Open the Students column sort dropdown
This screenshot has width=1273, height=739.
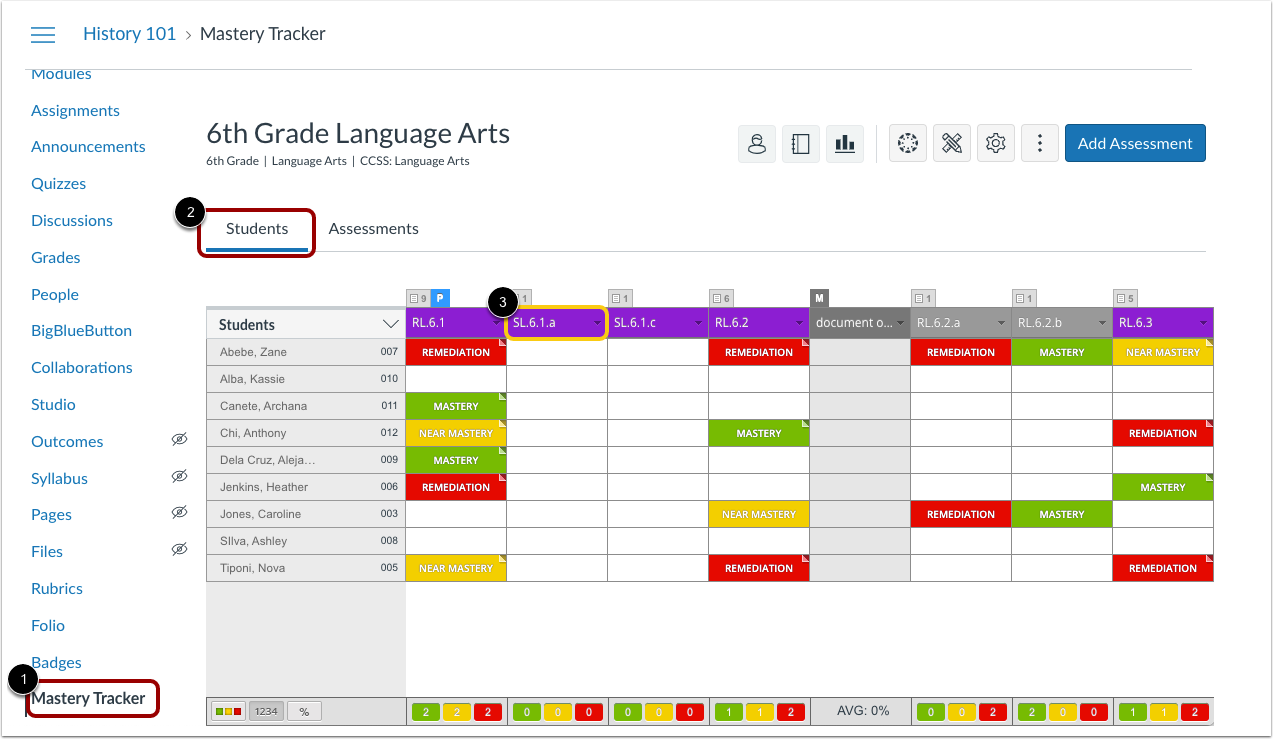390,323
